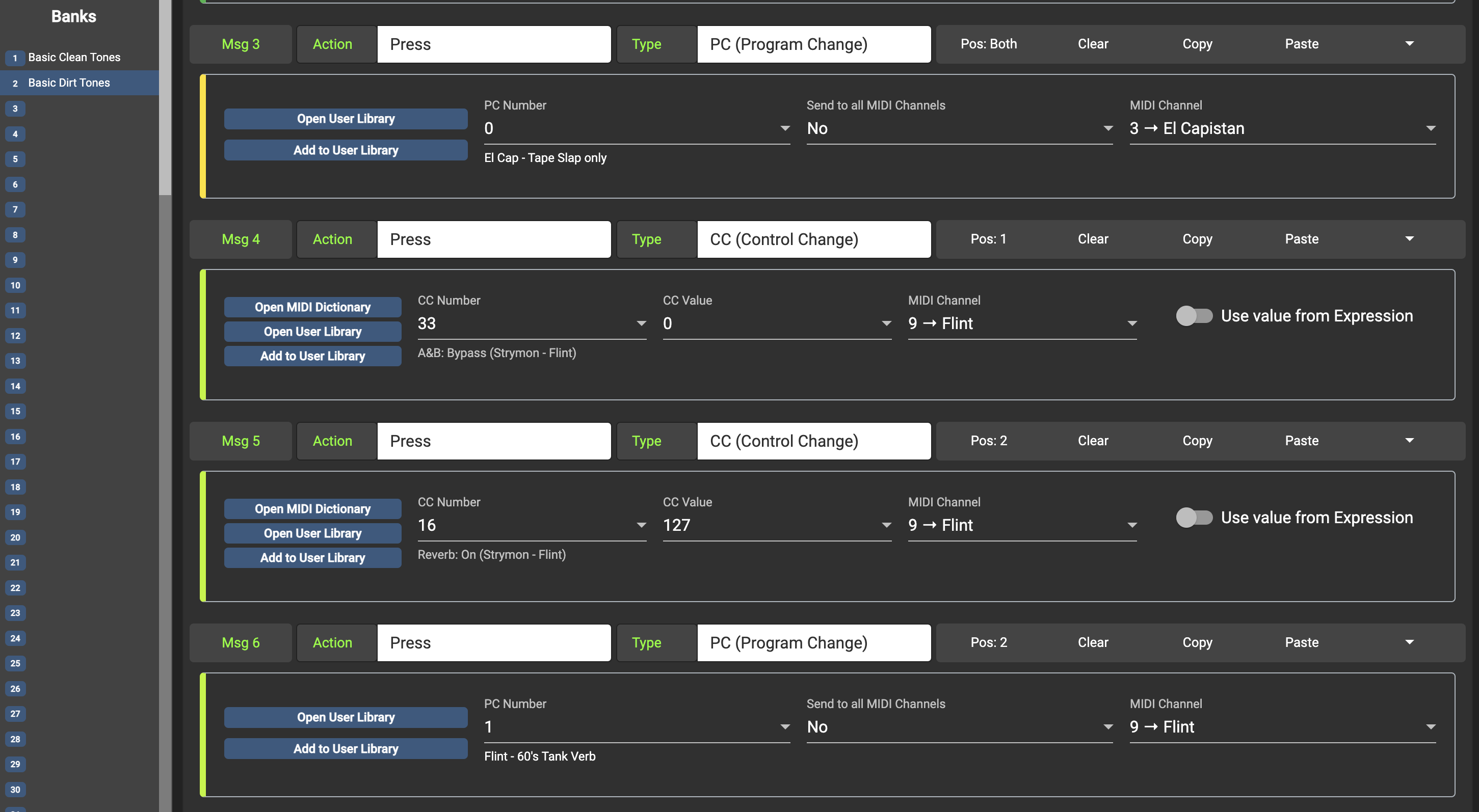
Task: Select bank 17 number icon
Action: pyautogui.click(x=15, y=462)
